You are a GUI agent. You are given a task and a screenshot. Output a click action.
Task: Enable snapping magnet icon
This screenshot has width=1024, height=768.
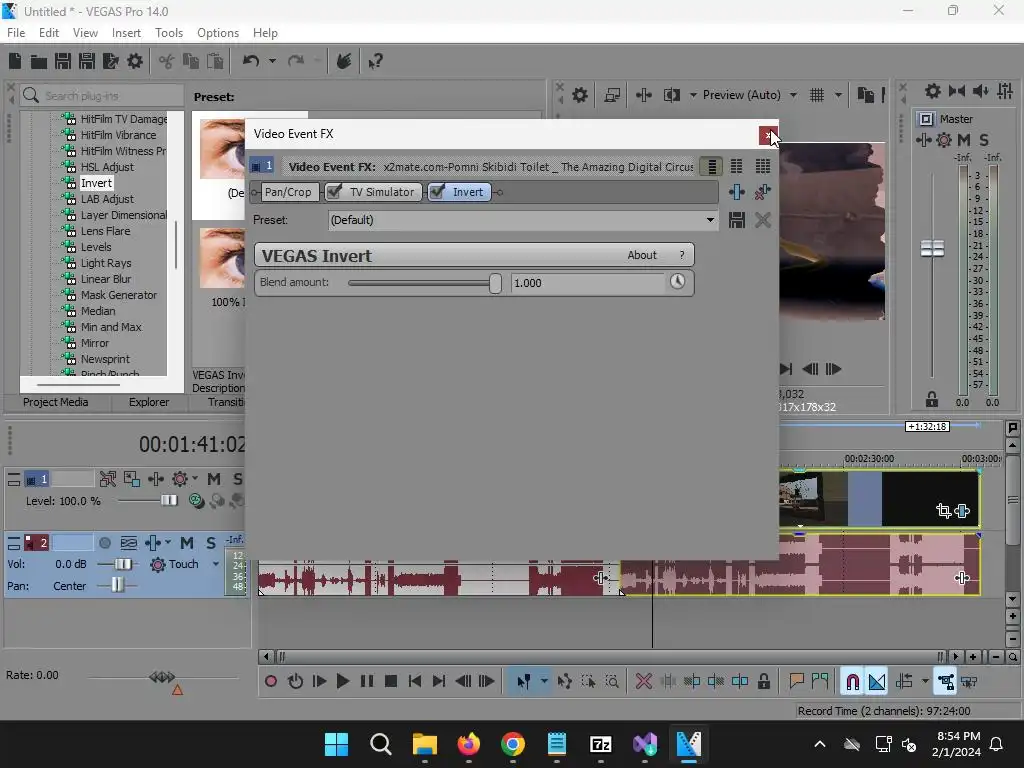[852, 682]
